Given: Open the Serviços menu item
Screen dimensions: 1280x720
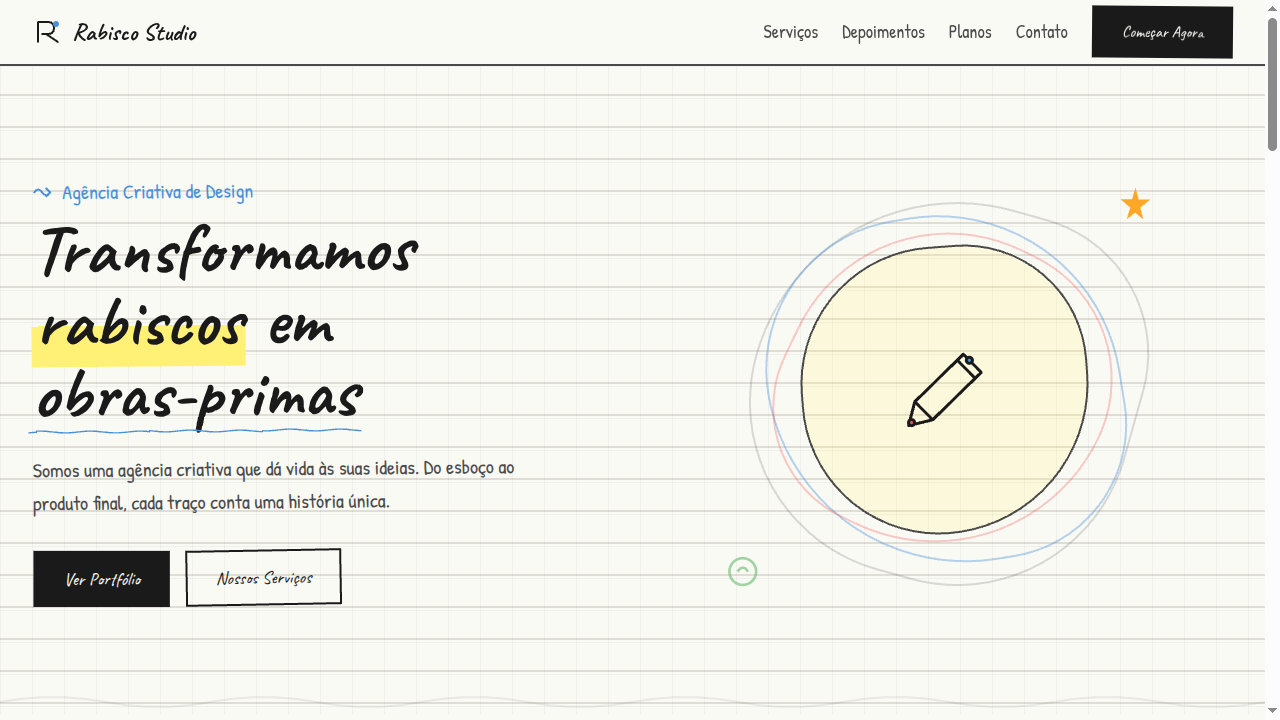Looking at the screenshot, I should (x=790, y=32).
